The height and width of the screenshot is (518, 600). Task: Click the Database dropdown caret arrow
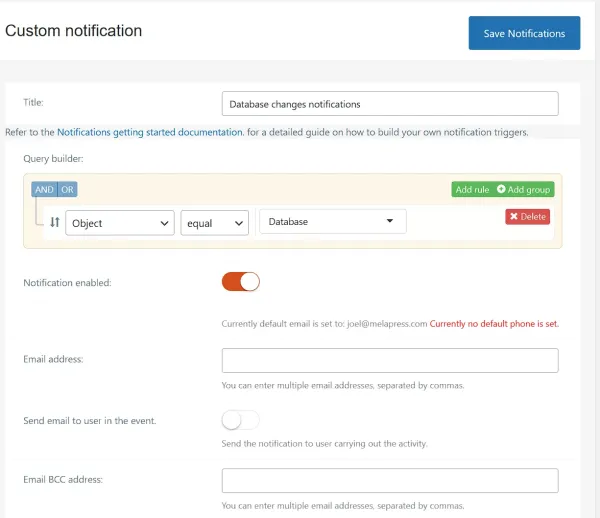388,222
